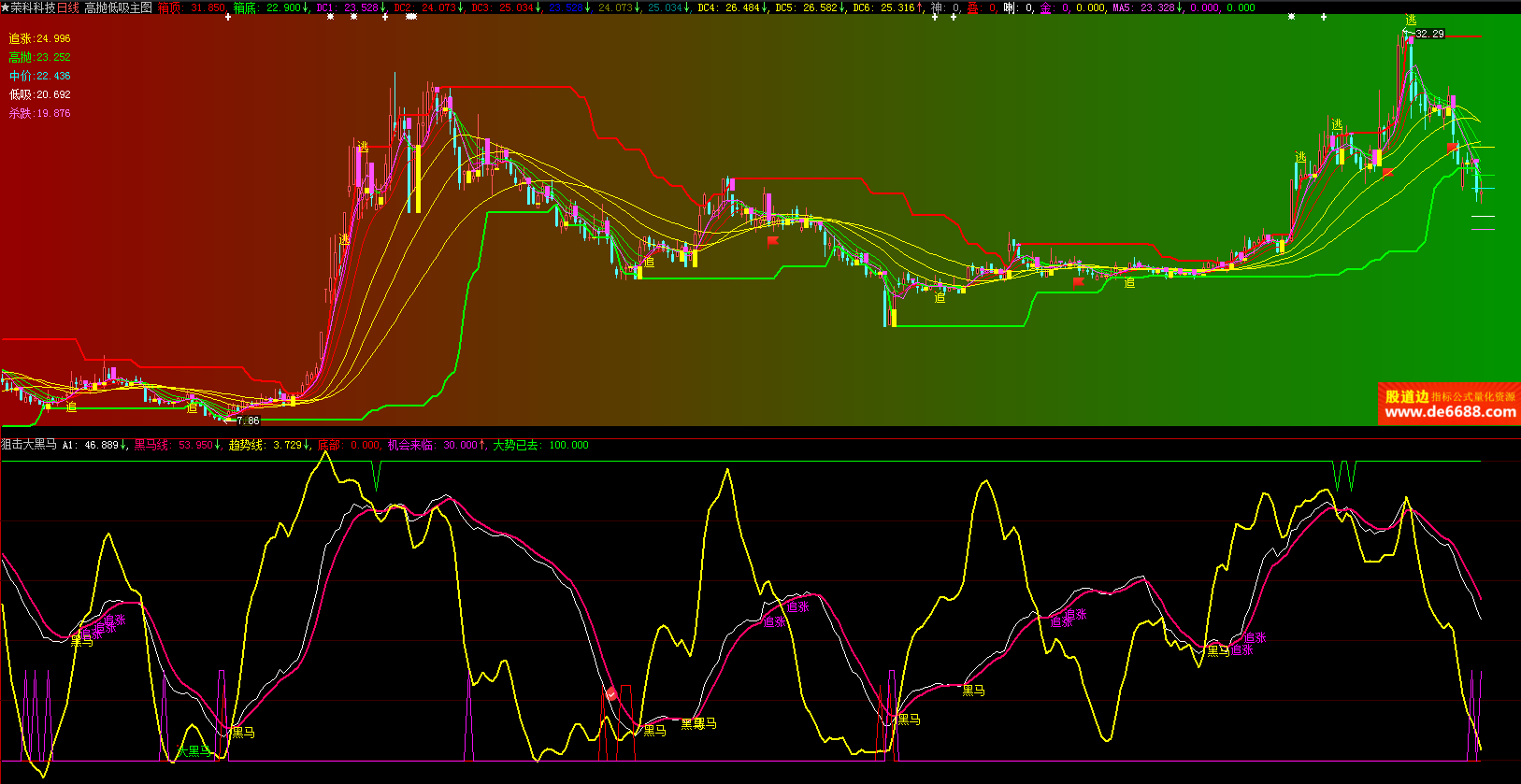This screenshot has height=784, width=1521.
Task: Click the green 大黑马 signal label
Action: tap(194, 750)
